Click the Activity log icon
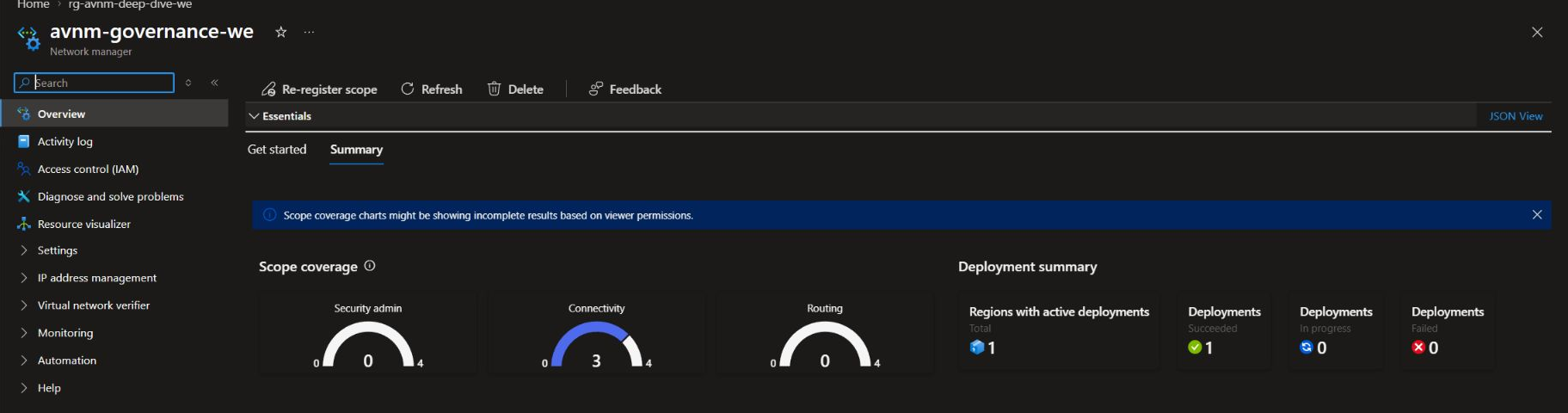 24,141
